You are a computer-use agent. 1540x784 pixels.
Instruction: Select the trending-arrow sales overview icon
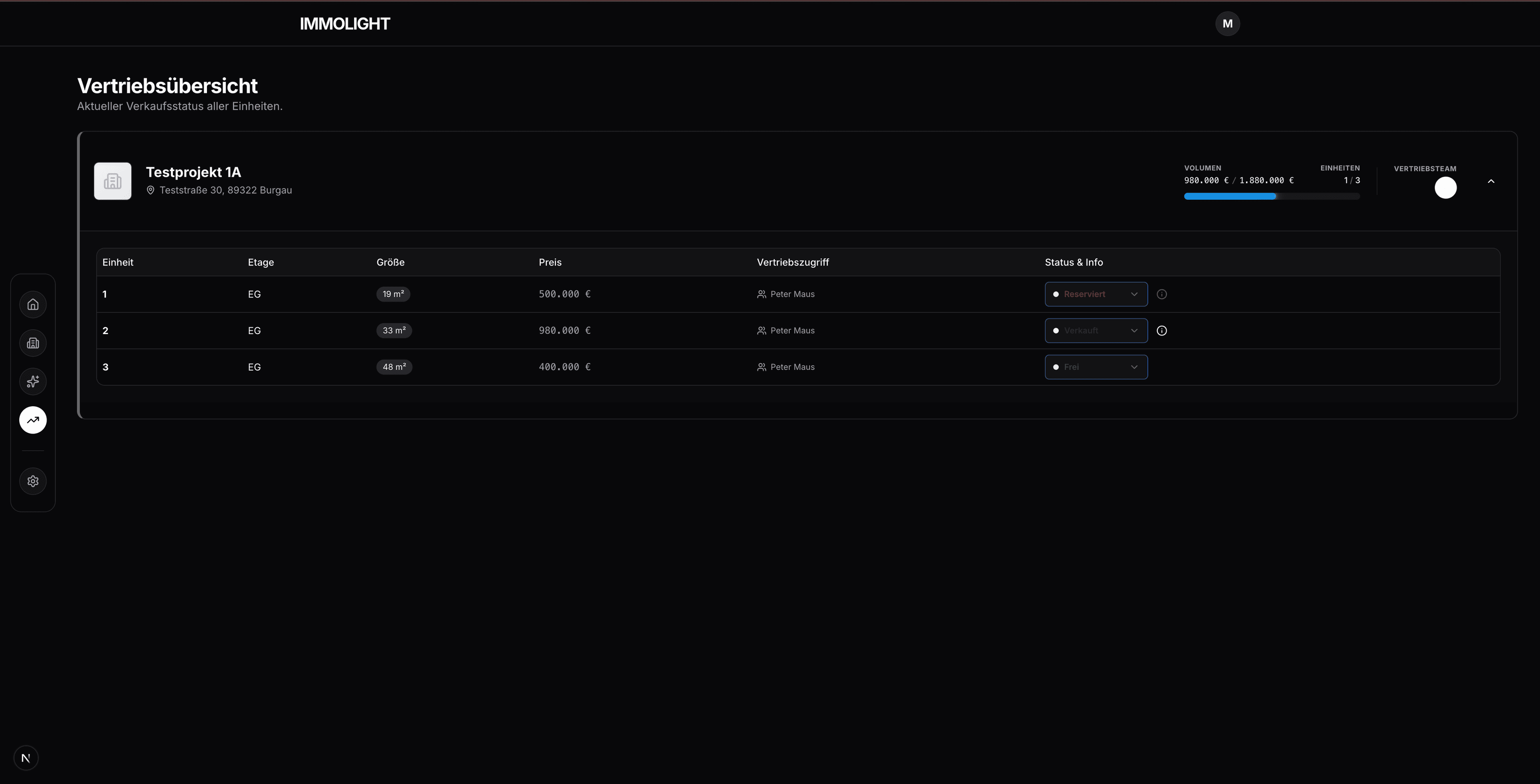33,420
